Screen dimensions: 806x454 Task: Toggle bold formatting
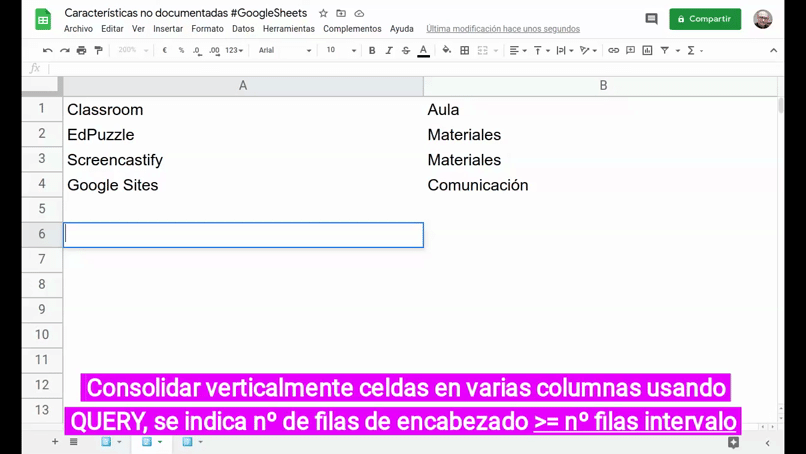click(x=372, y=50)
